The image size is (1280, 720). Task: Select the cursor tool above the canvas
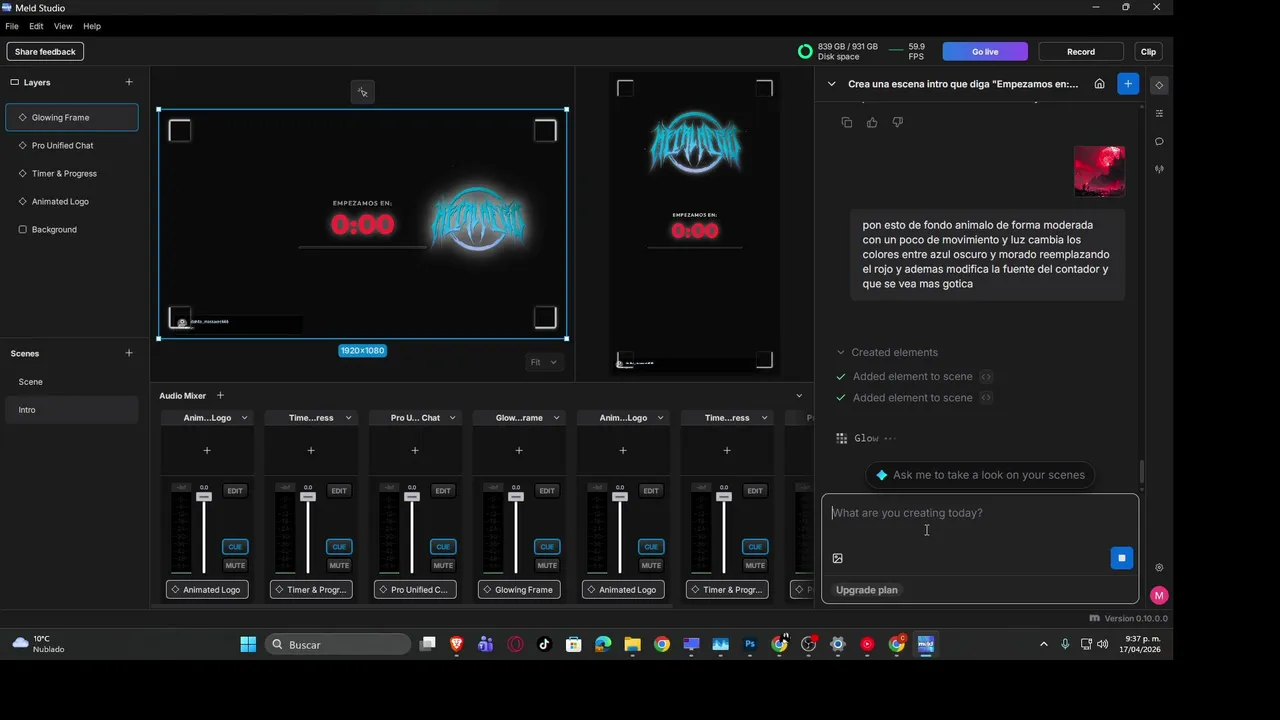pyautogui.click(x=362, y=92)
